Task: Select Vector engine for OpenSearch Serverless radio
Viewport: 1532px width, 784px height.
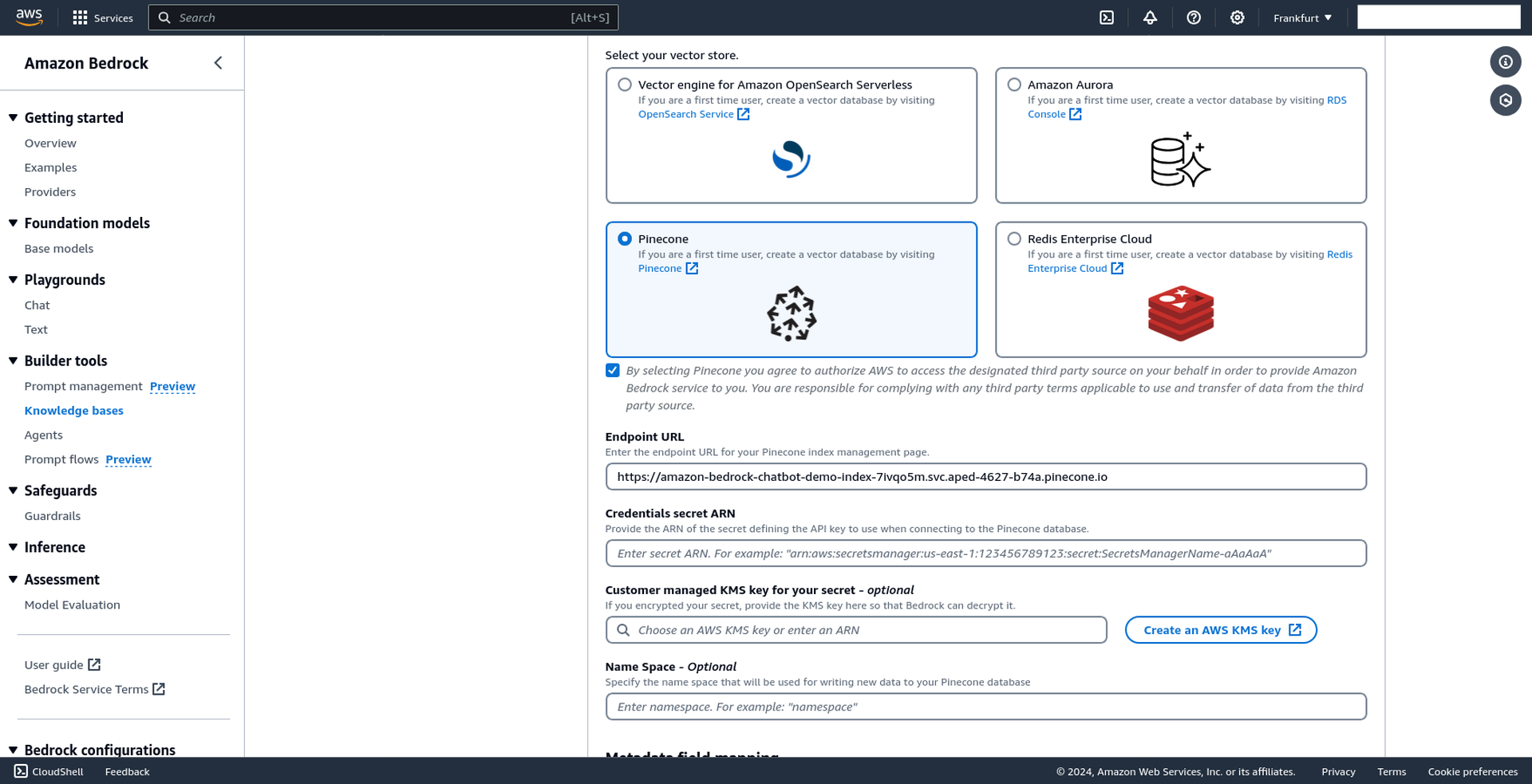Action: click(625, 85)
